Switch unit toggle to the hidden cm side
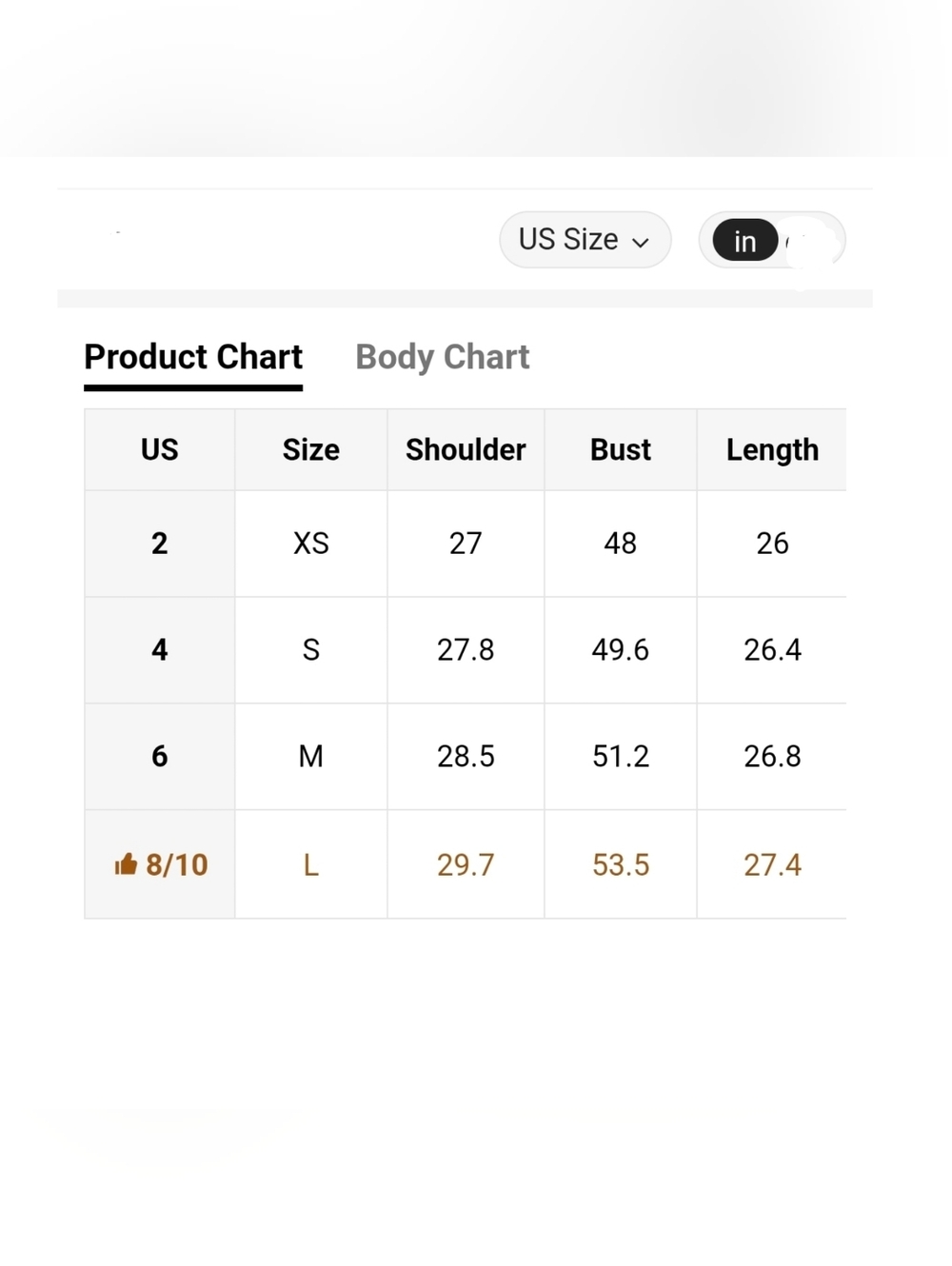 tap(810, 241)
